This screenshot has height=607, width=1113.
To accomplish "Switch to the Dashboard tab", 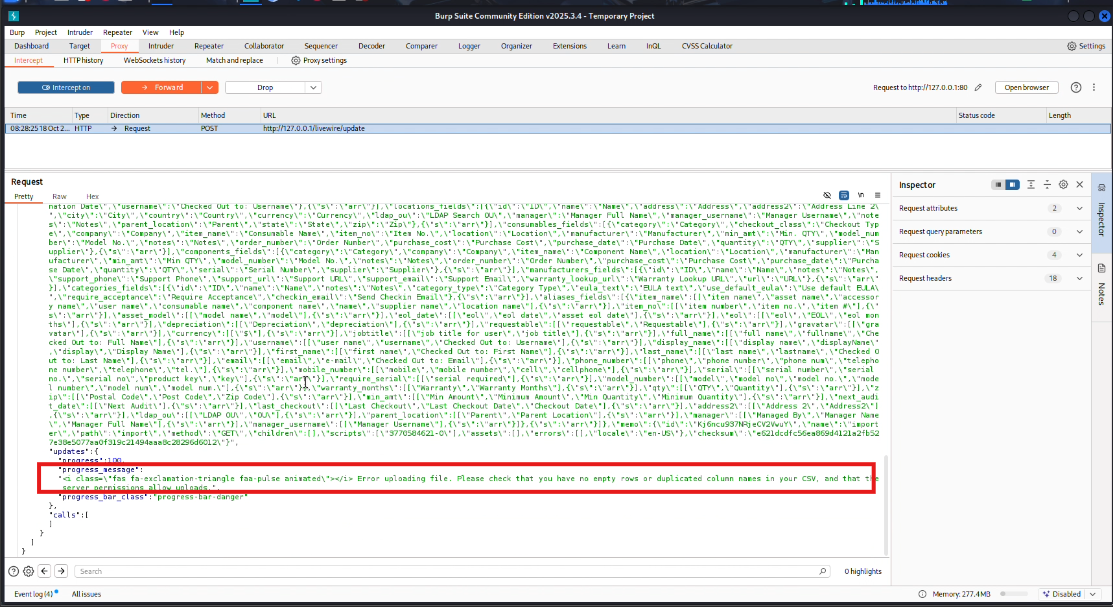I will (31, 46).
